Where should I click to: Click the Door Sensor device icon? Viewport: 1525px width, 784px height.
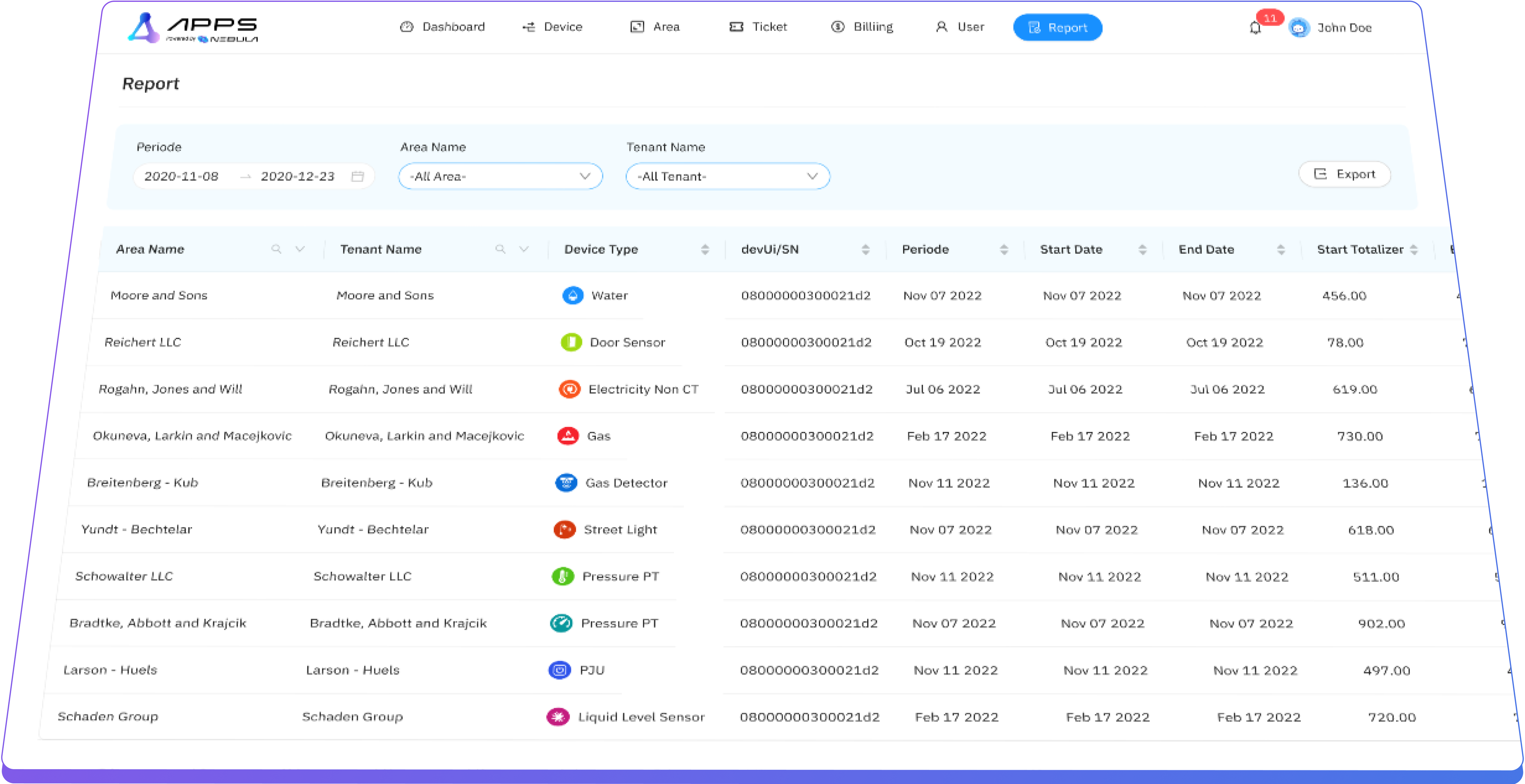click(x=571, y=342)
